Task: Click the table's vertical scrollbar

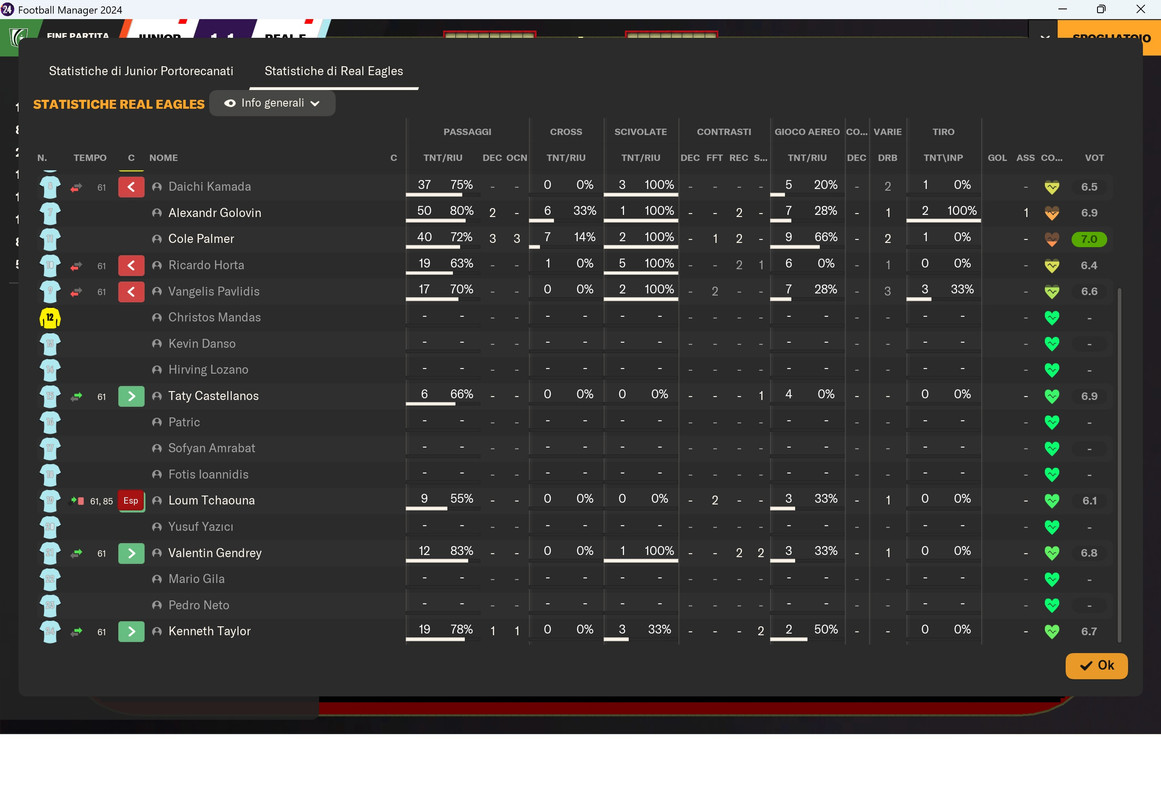Action: (1119, 465)
